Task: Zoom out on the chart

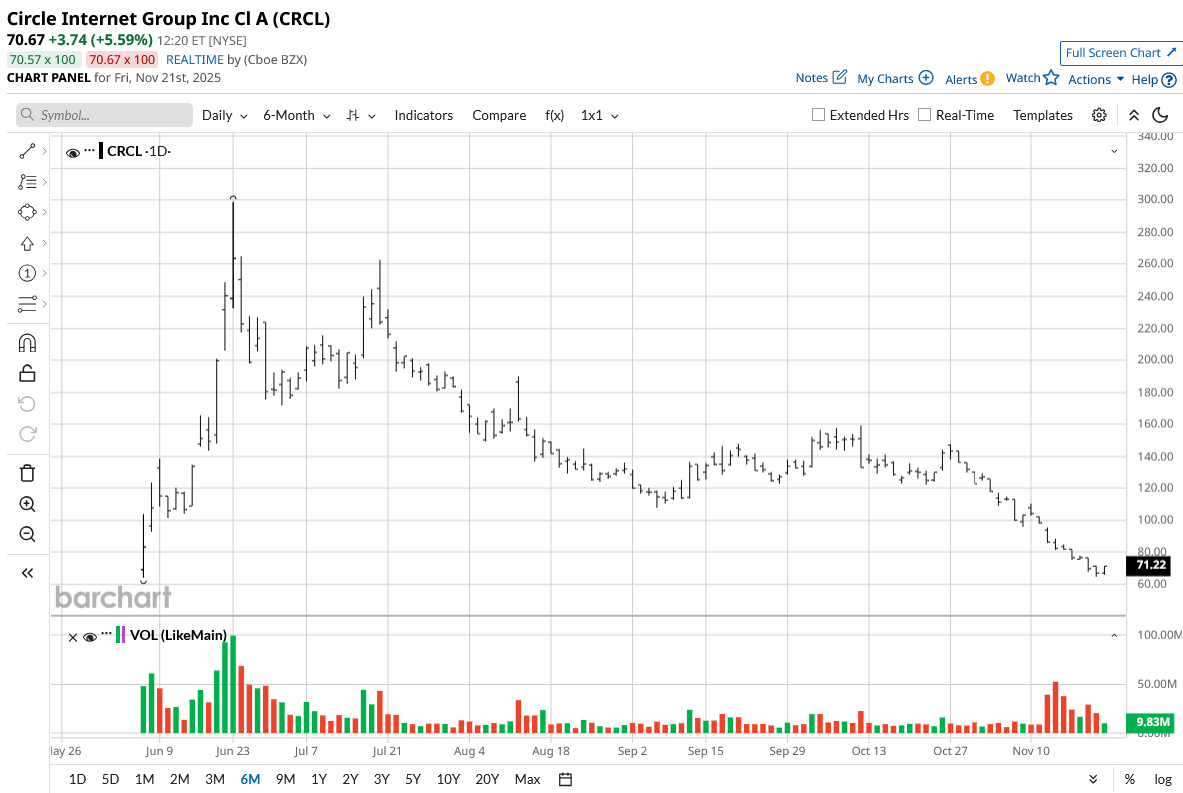Action: point(27,534)
